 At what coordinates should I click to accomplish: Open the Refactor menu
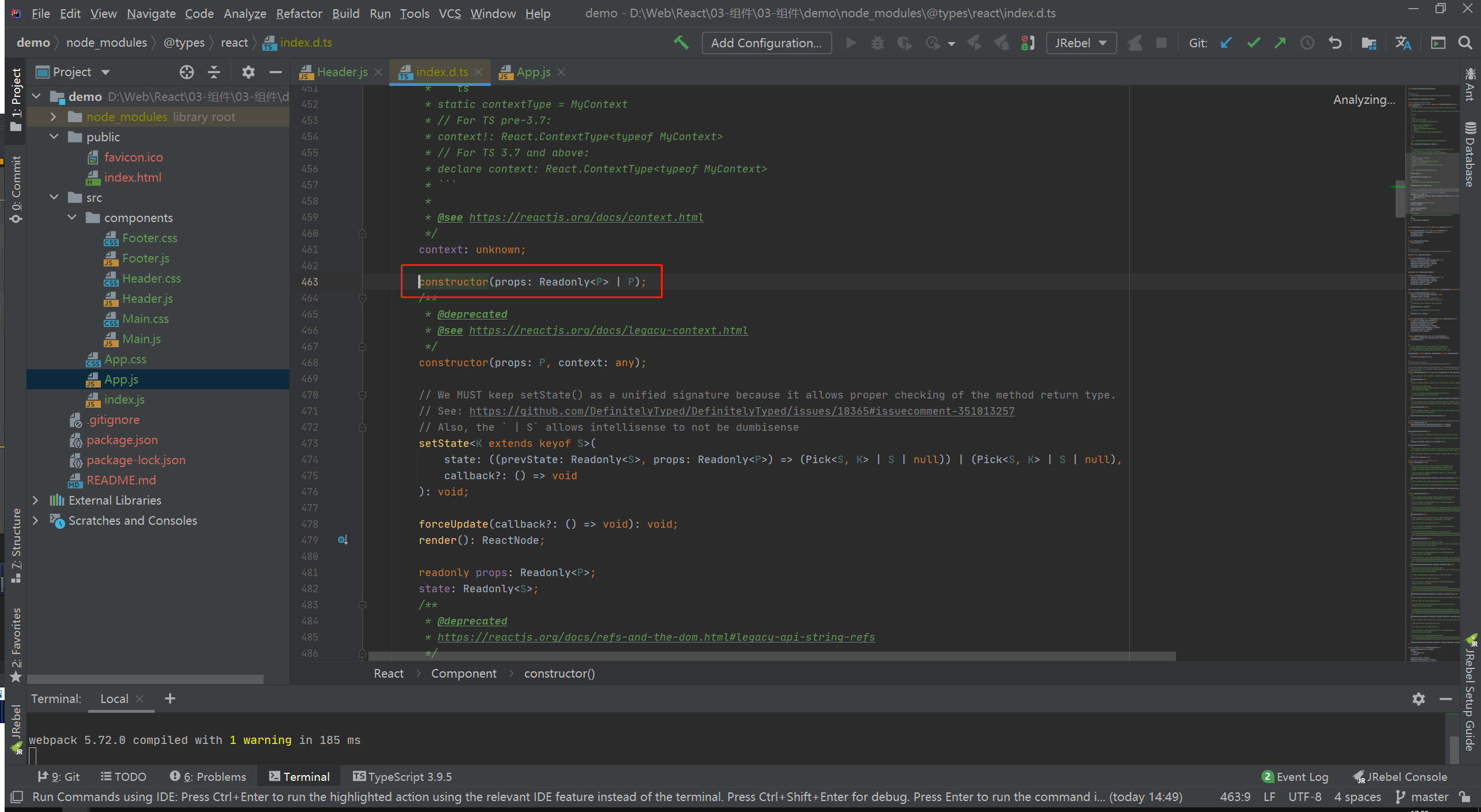point(299,13)
